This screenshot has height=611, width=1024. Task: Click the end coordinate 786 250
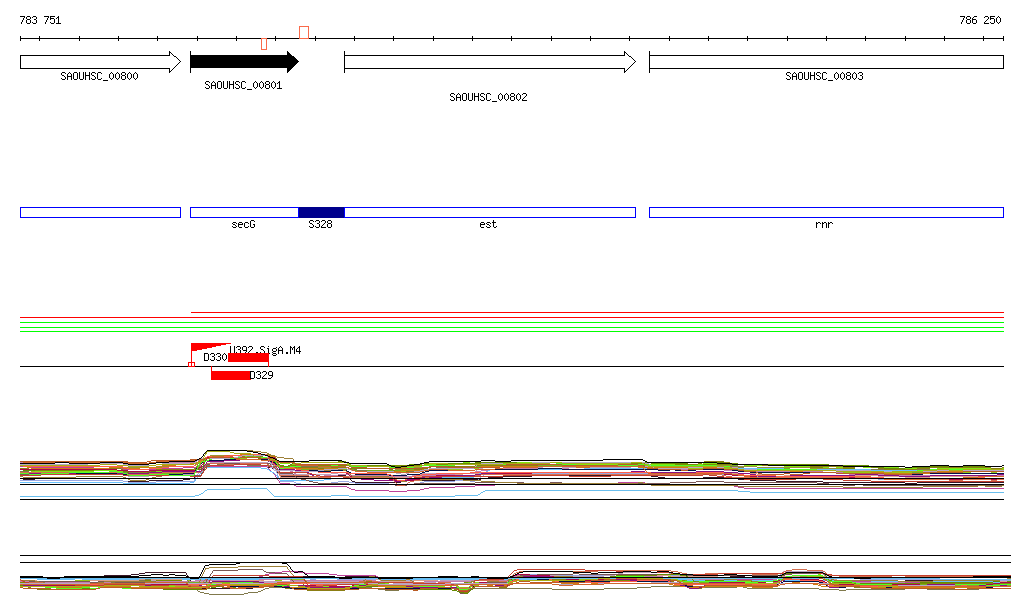[980, 20]
